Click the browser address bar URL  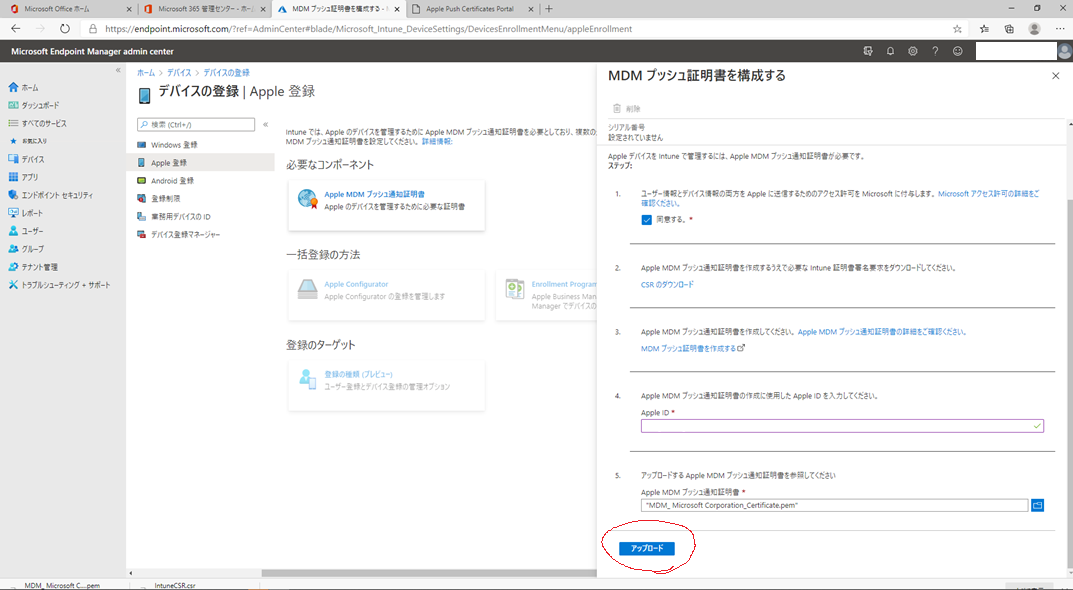(x=368, y=29)
